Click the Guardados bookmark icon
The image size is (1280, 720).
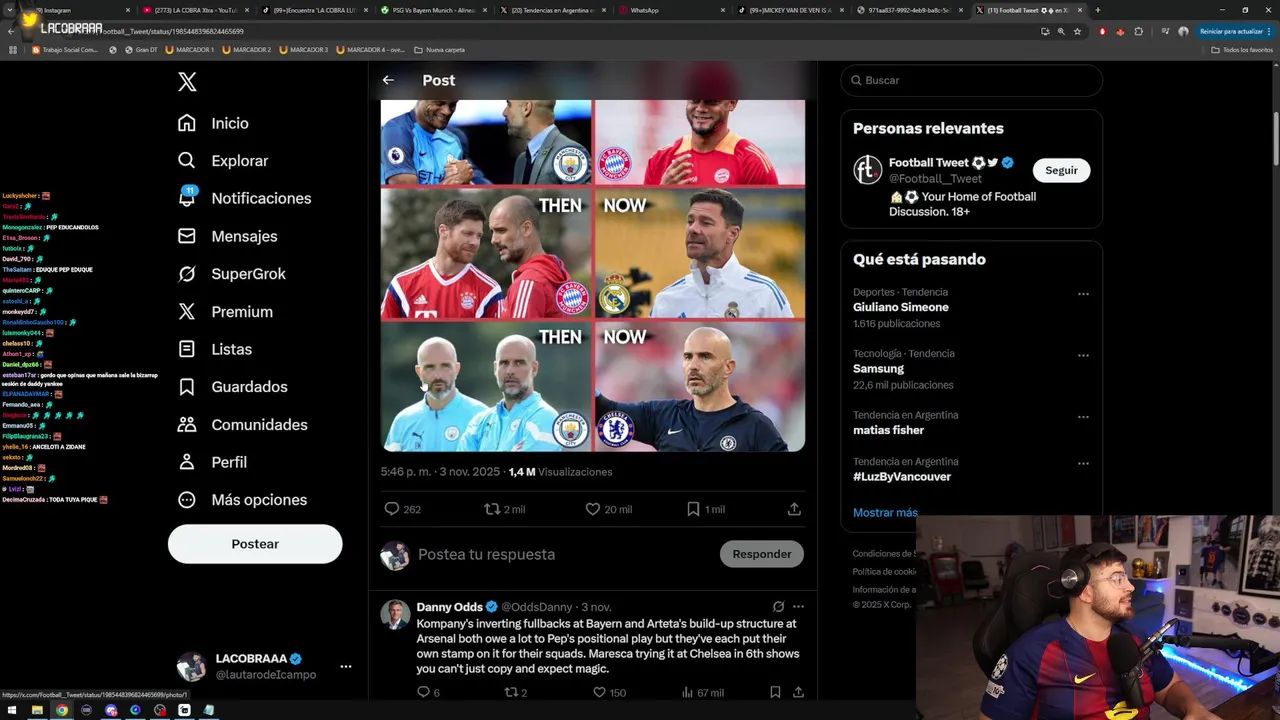tap(187, 387)
